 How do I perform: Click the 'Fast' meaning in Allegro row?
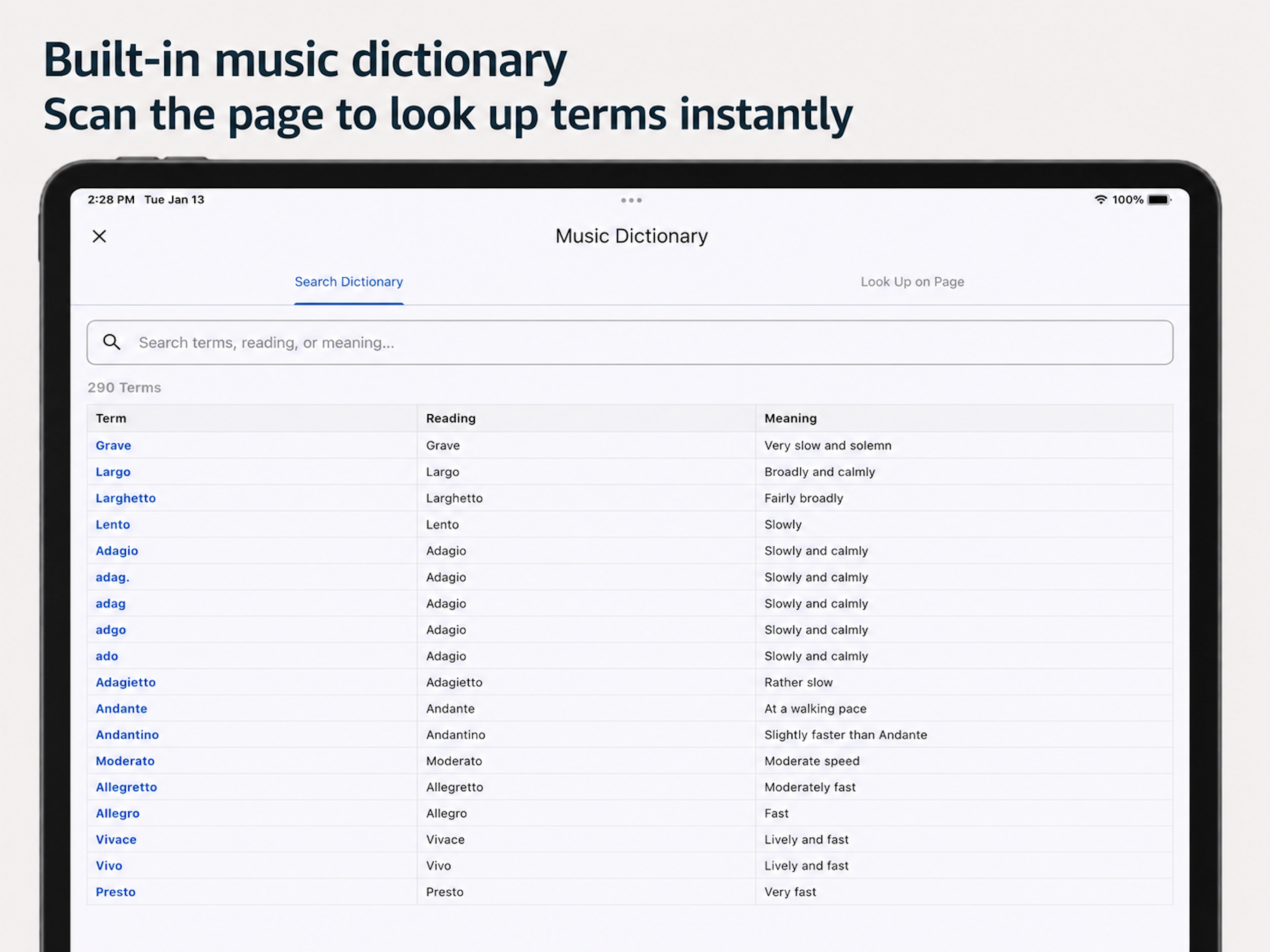coord(776,814)
